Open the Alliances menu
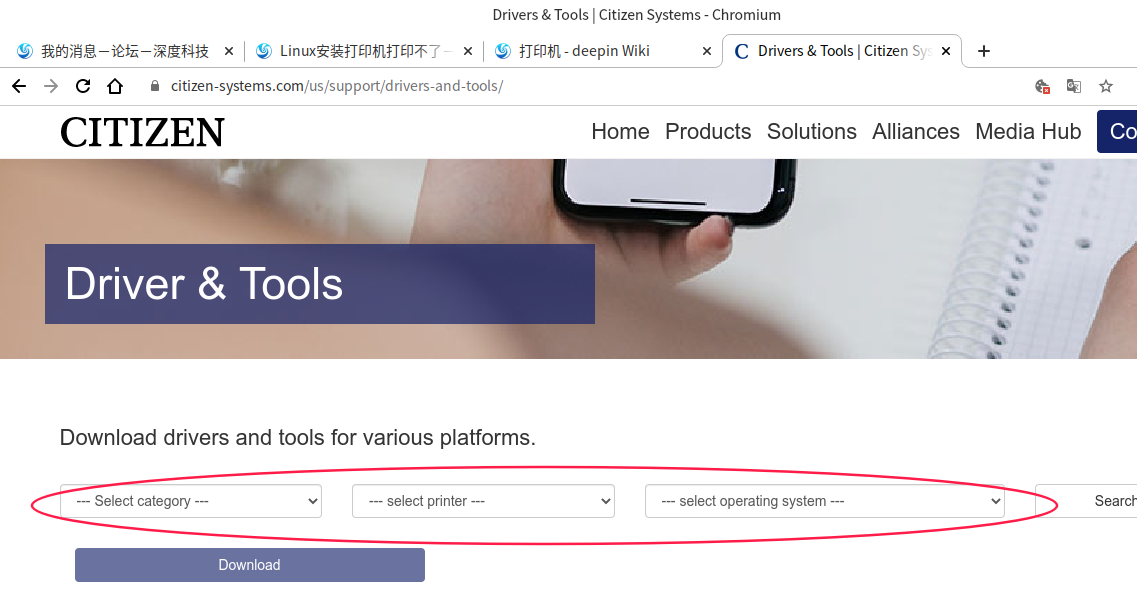This screenshot has width=1137, height=601. coord(916,131)
